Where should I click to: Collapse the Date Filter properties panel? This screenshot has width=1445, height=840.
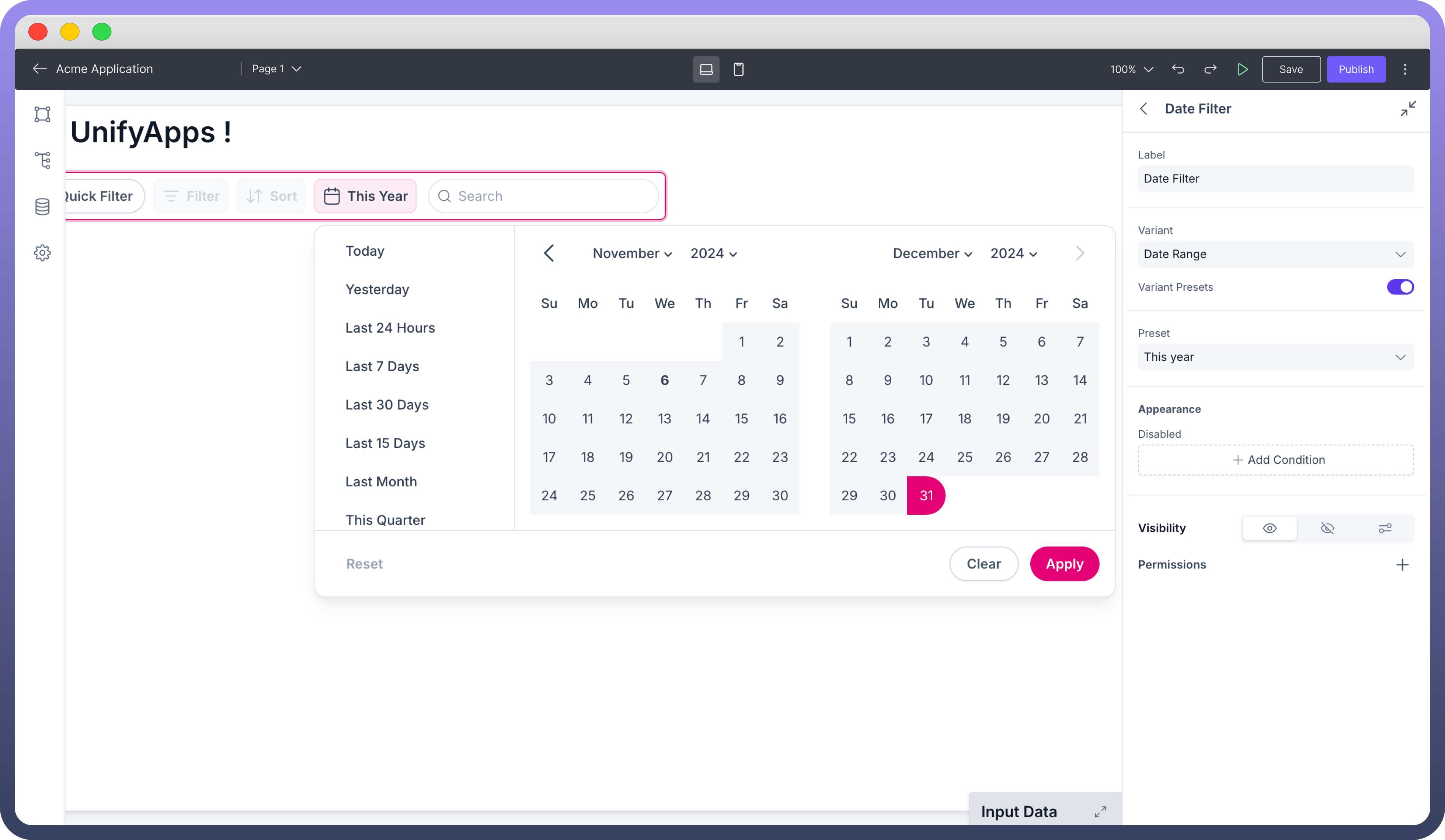coord(1409,108)
